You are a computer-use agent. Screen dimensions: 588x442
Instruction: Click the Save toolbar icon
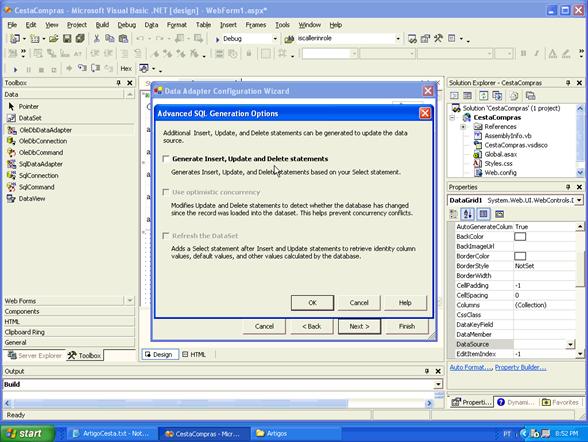coord(67,38)
